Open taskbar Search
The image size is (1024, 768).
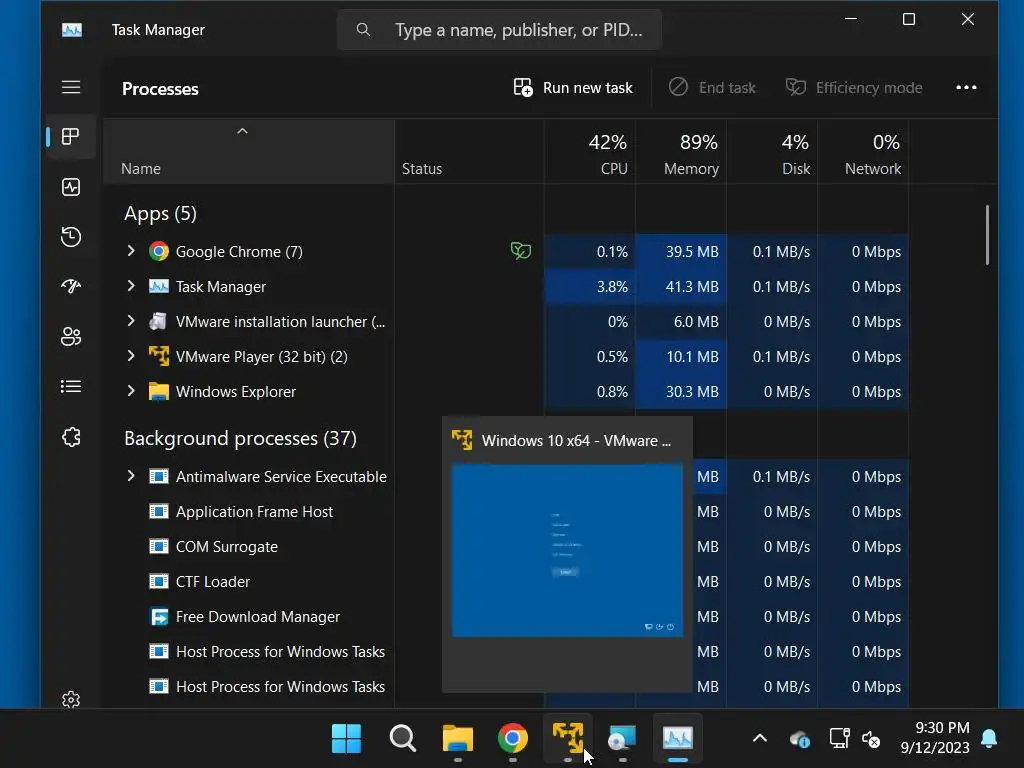[402, 738]
